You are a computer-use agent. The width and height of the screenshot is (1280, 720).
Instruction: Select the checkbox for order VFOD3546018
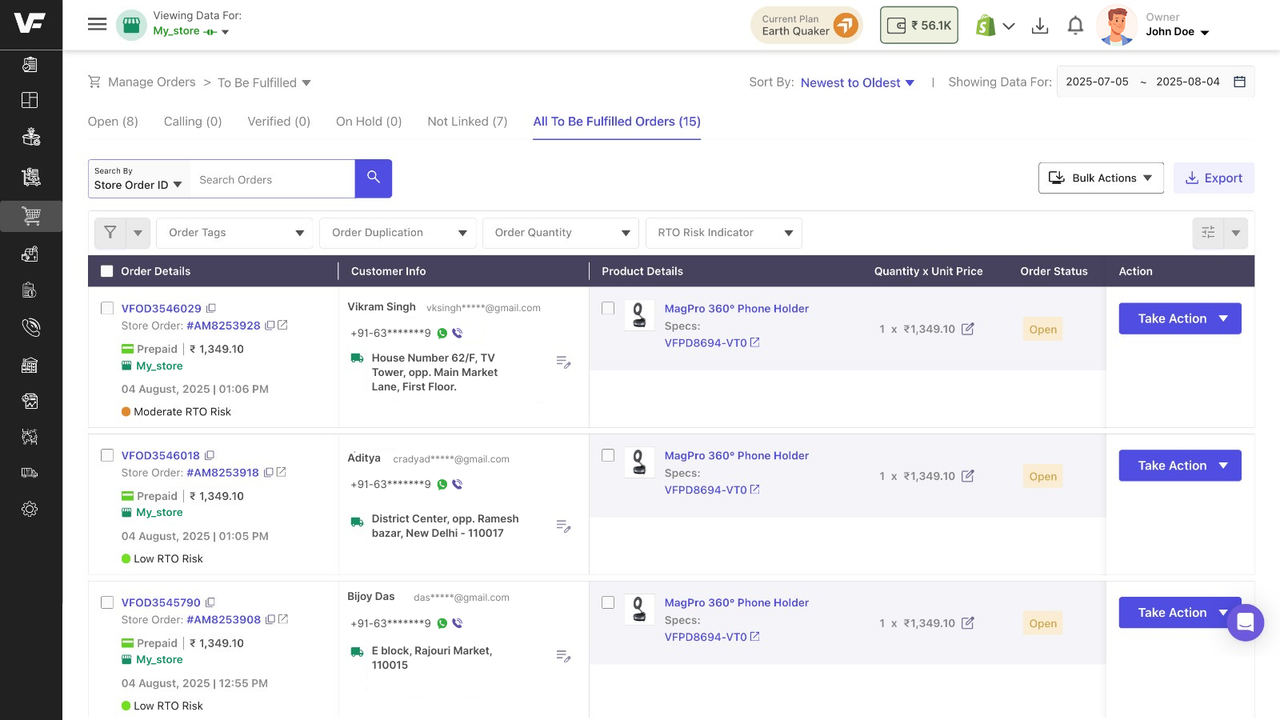tap(107, 455)
